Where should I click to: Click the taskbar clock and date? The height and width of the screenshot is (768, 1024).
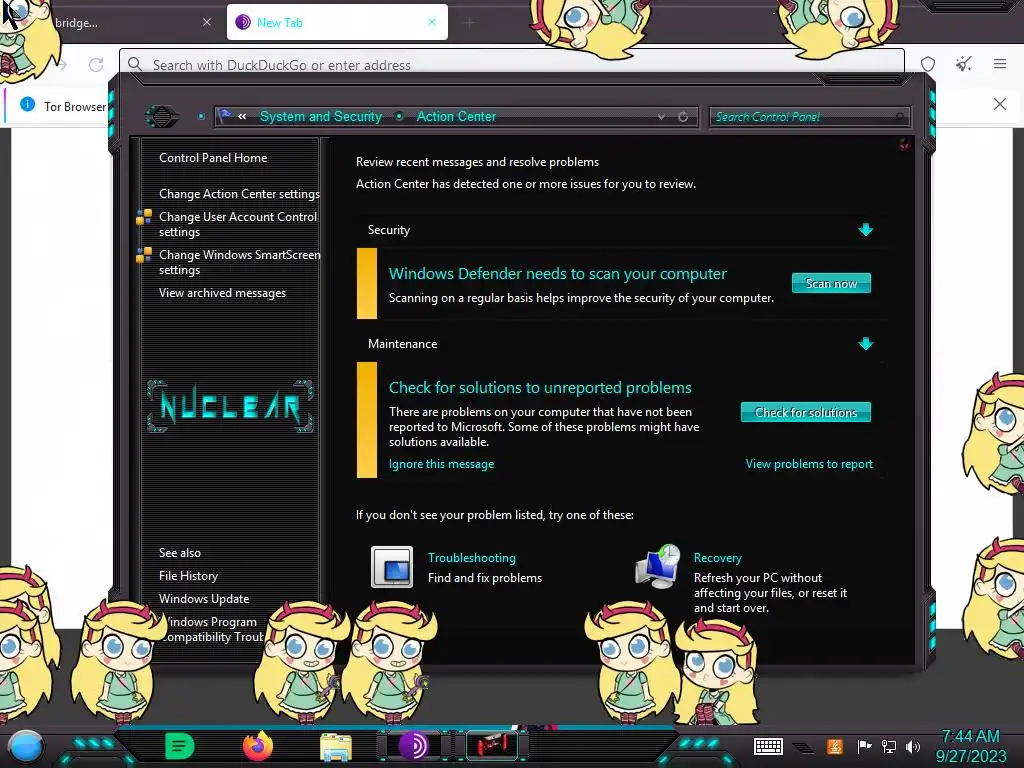tap(970, 746)
